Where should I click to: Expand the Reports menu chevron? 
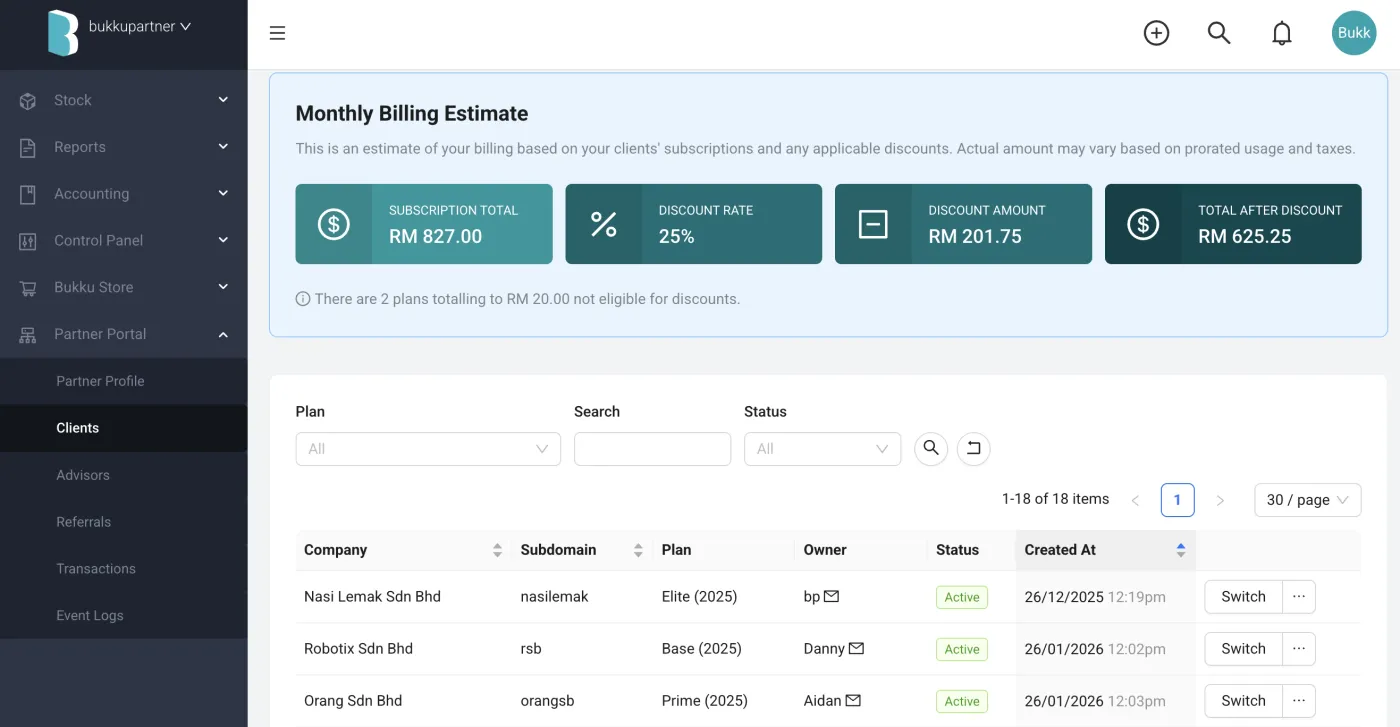click(223, 147)
